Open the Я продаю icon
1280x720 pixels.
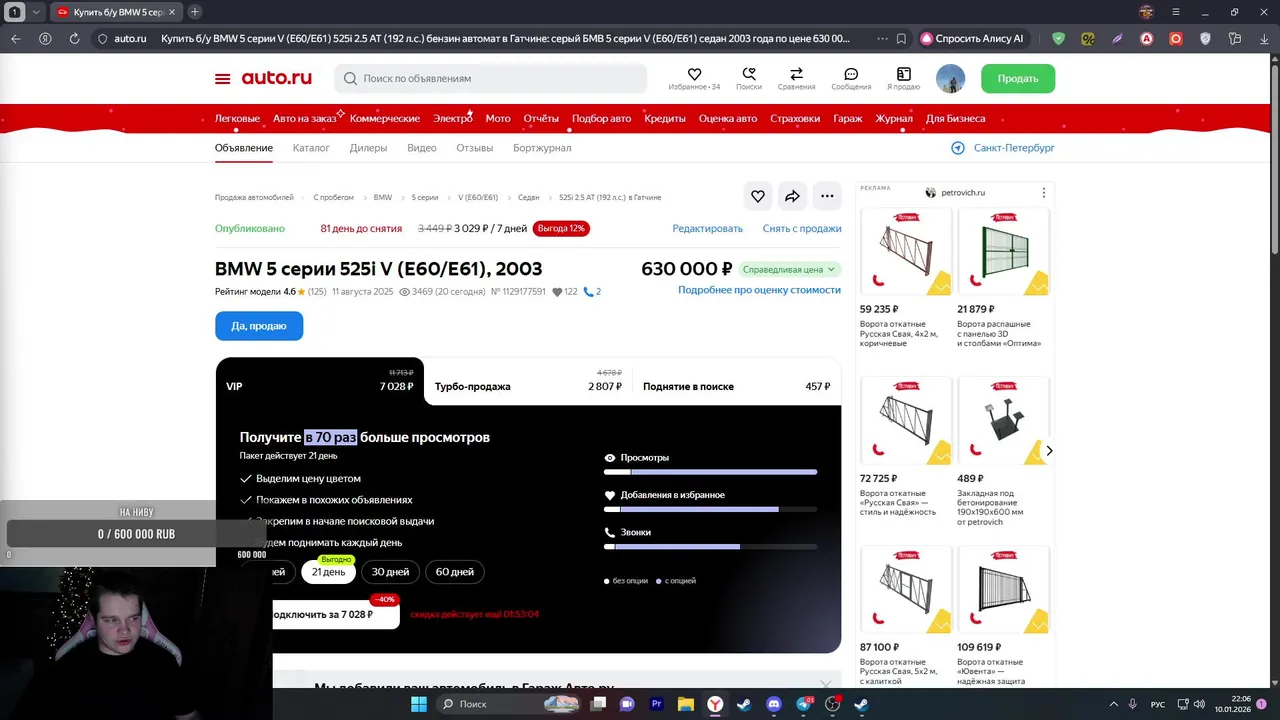[x=904, y=74]
